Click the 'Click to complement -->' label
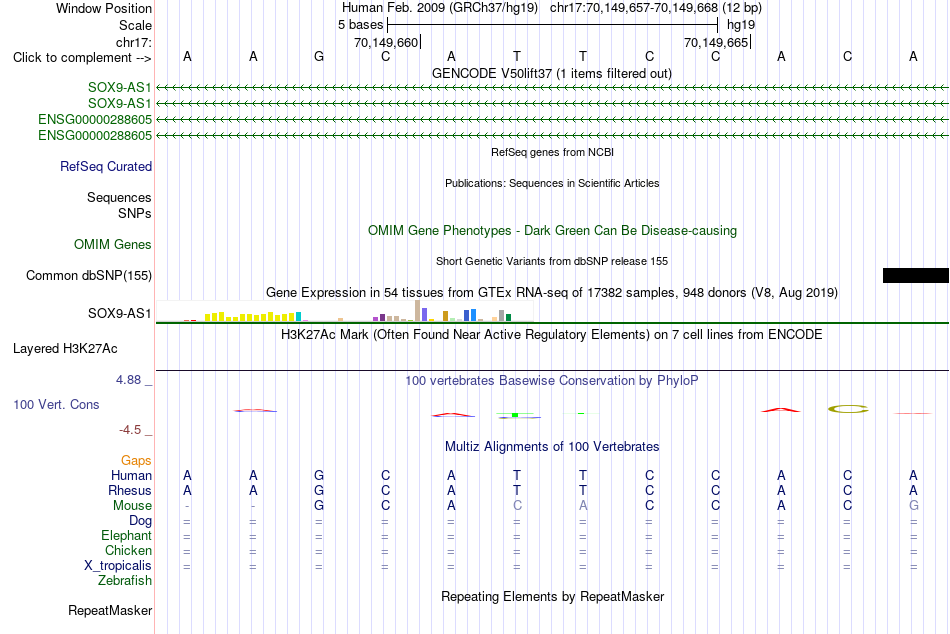This screenshot has height=634, width=950. pyautogui.click(x=82, y=58)
